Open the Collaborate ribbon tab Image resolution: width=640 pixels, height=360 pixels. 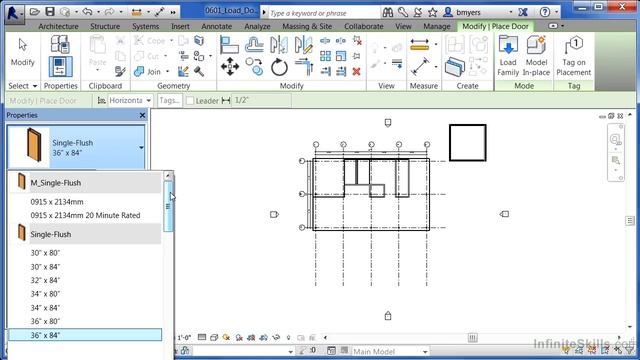tap(364, 26)
